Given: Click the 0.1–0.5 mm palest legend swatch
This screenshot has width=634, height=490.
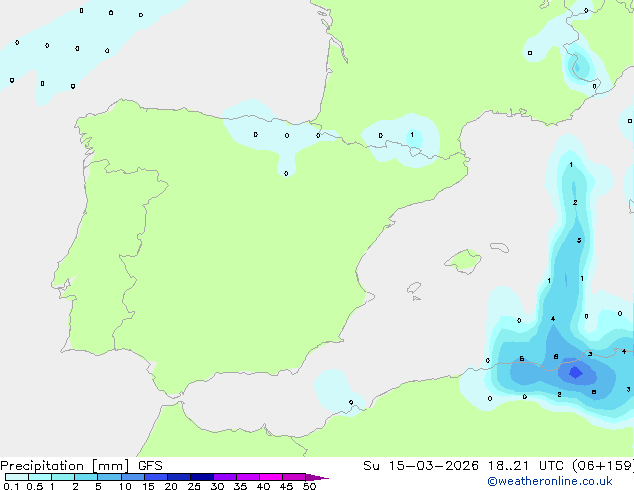Looking at the screenshot, I should [17, 477].
